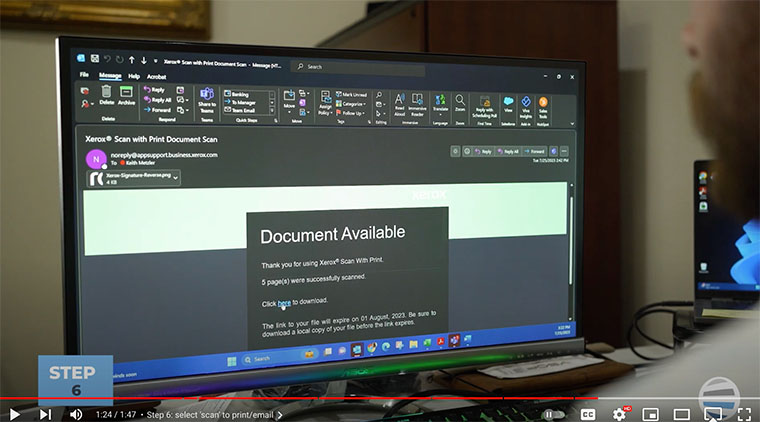The image size is (760, 422).
Task: Click the Salesforce View cloud icon
Action: tap(508, 101)
